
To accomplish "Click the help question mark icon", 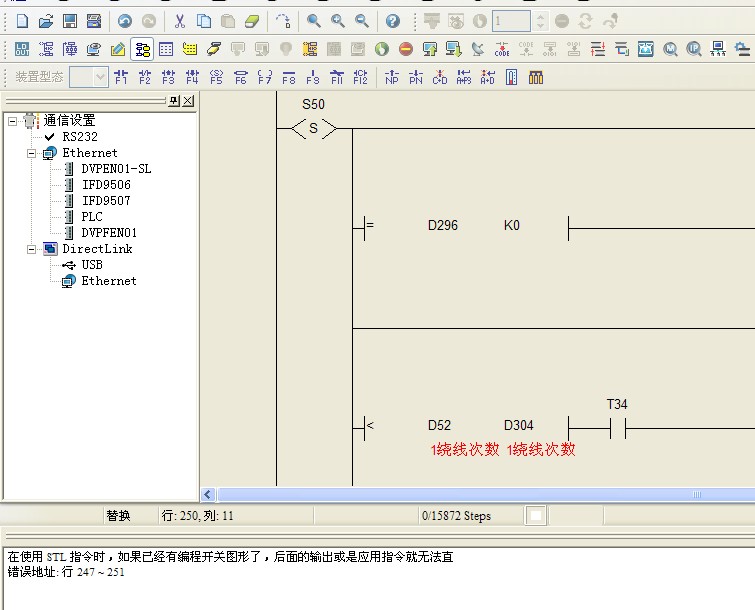I will coord(393,21).
